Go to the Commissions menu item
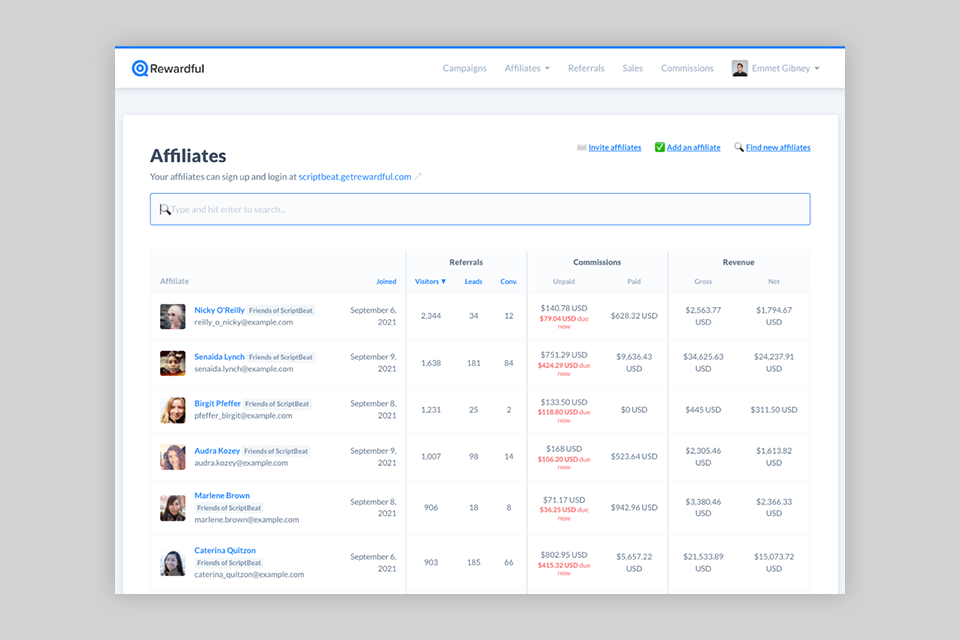This screenshot has height=640, width=960. point(687,68)
